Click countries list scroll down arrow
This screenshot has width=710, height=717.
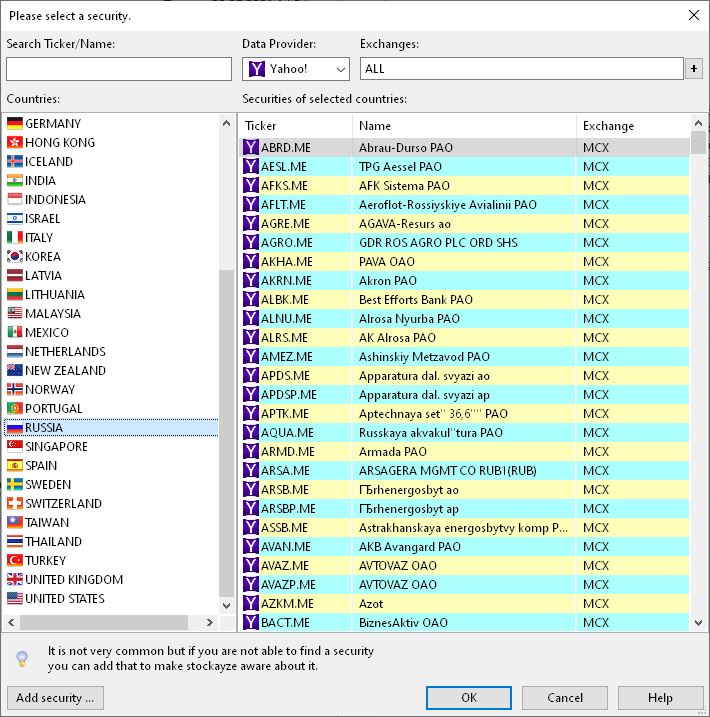[x=226, y=606]
